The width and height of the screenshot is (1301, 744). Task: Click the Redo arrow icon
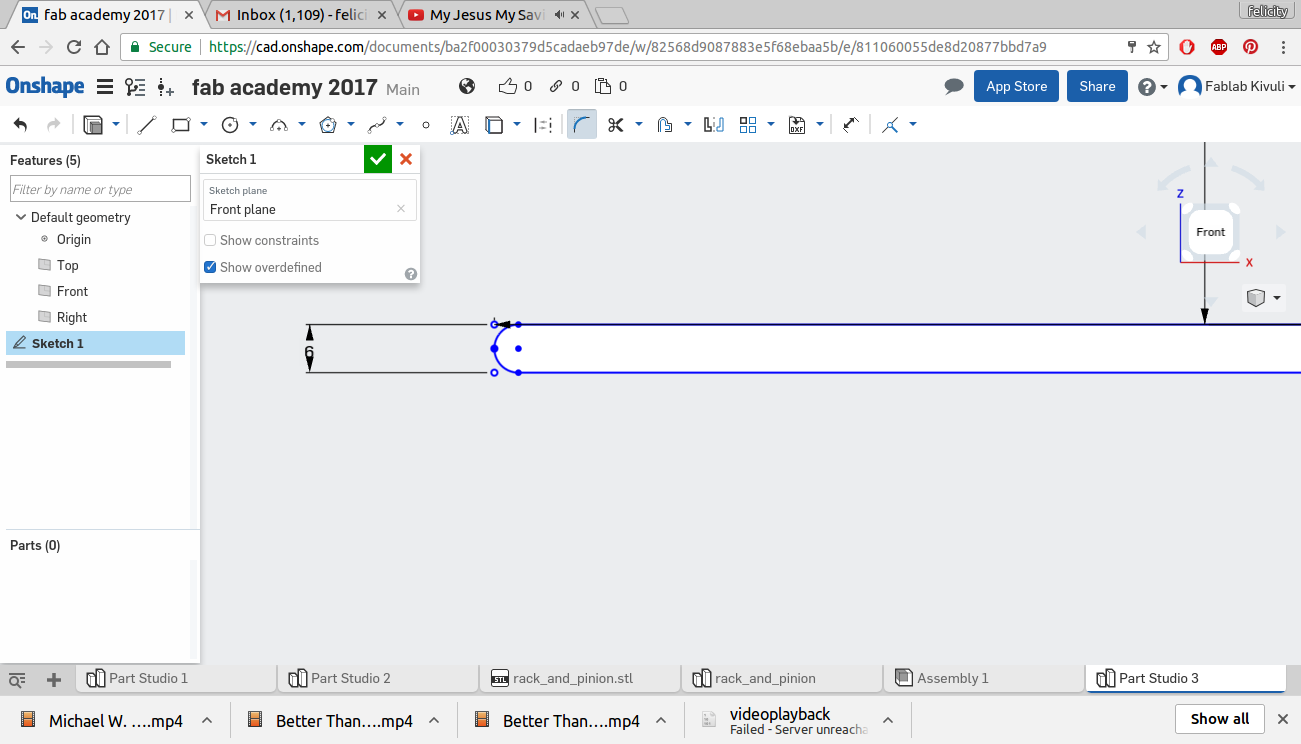(x=53, y=125)
